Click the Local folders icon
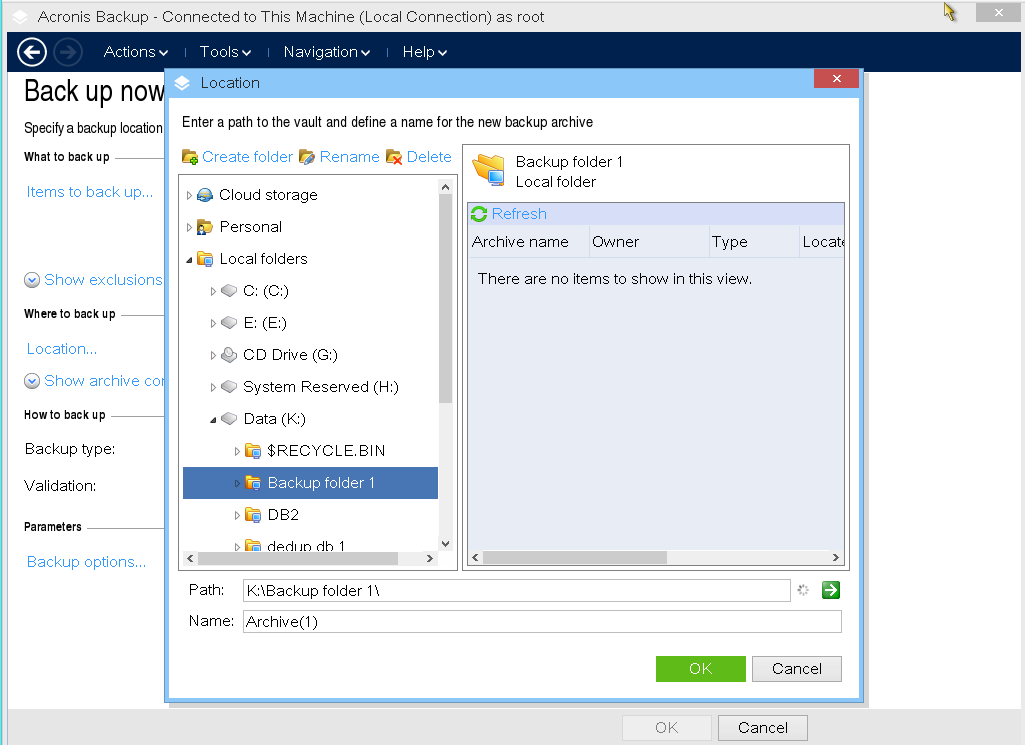Screen dimensions: 1025x745 point(205,259)
